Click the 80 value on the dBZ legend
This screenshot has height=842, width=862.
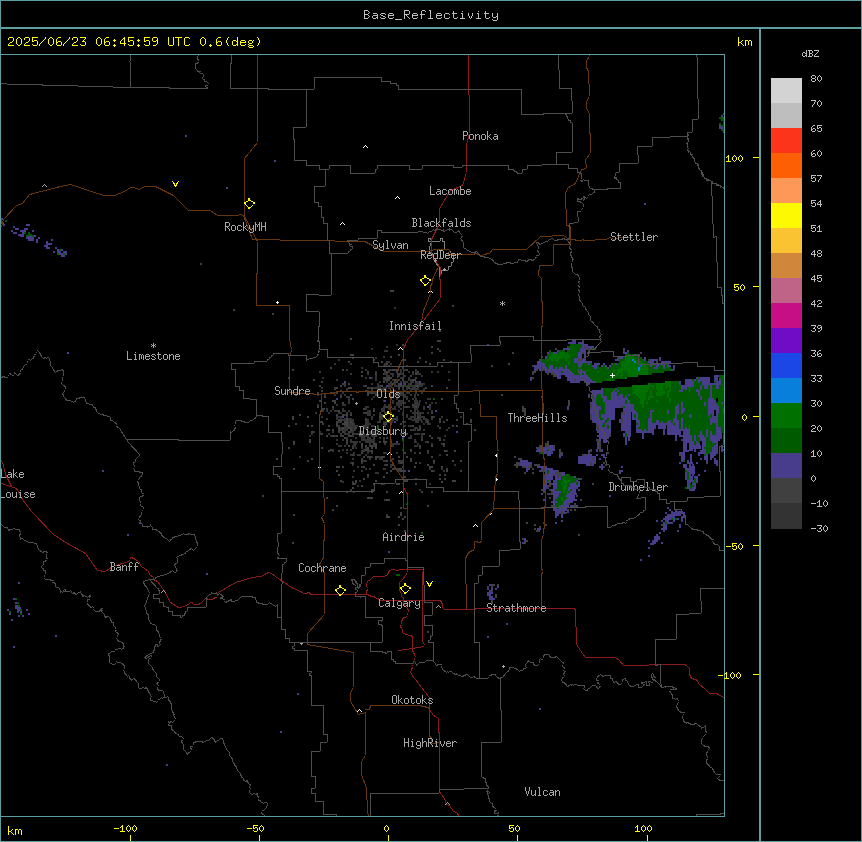tap(816, 79)
